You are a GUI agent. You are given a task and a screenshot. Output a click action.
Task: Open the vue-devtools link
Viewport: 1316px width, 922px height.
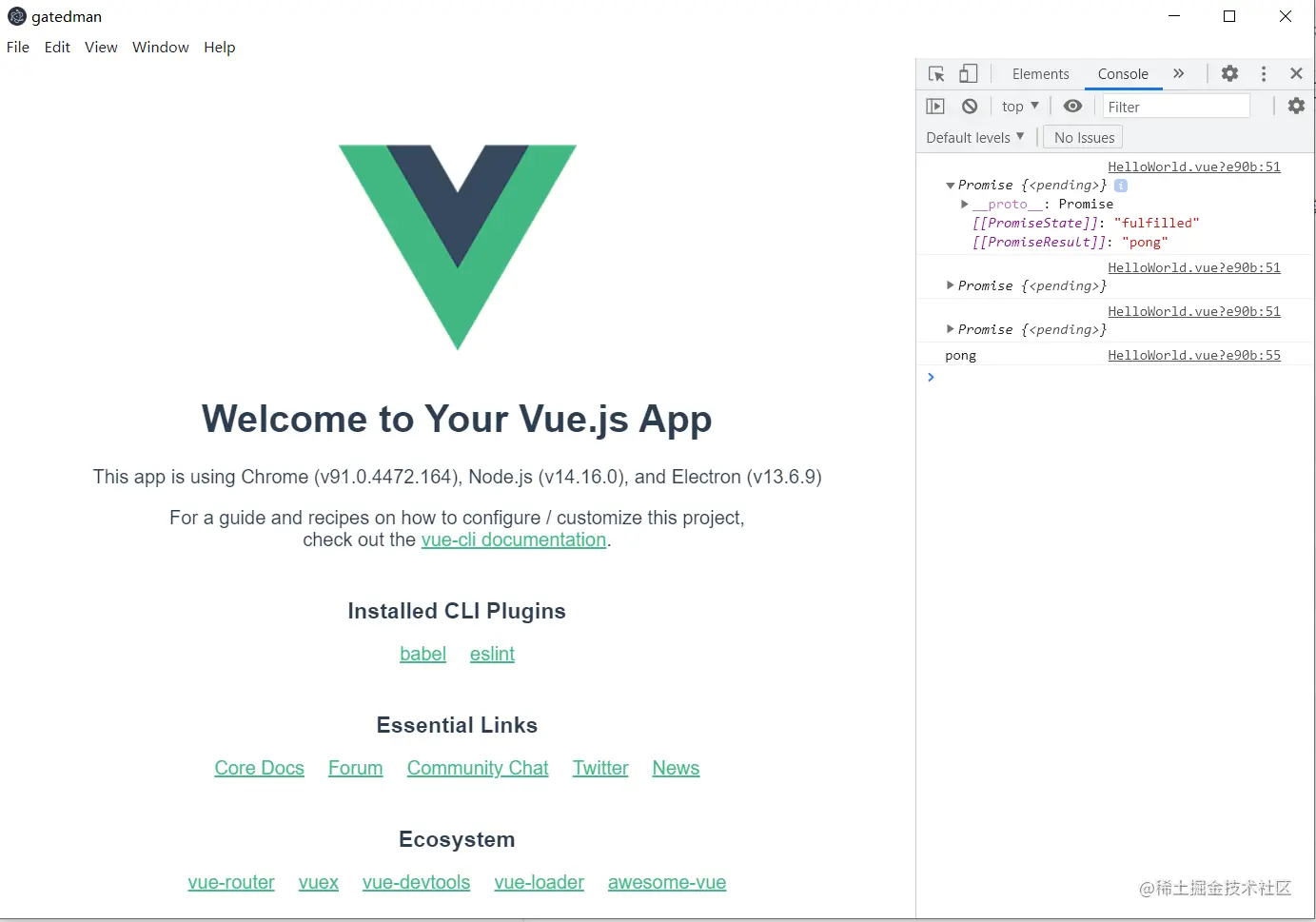417,882
